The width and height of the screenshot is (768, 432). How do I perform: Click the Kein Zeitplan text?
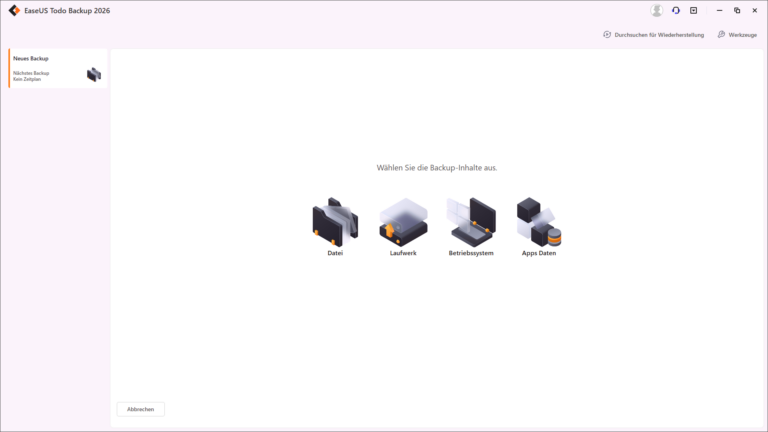tap(27, 79)
